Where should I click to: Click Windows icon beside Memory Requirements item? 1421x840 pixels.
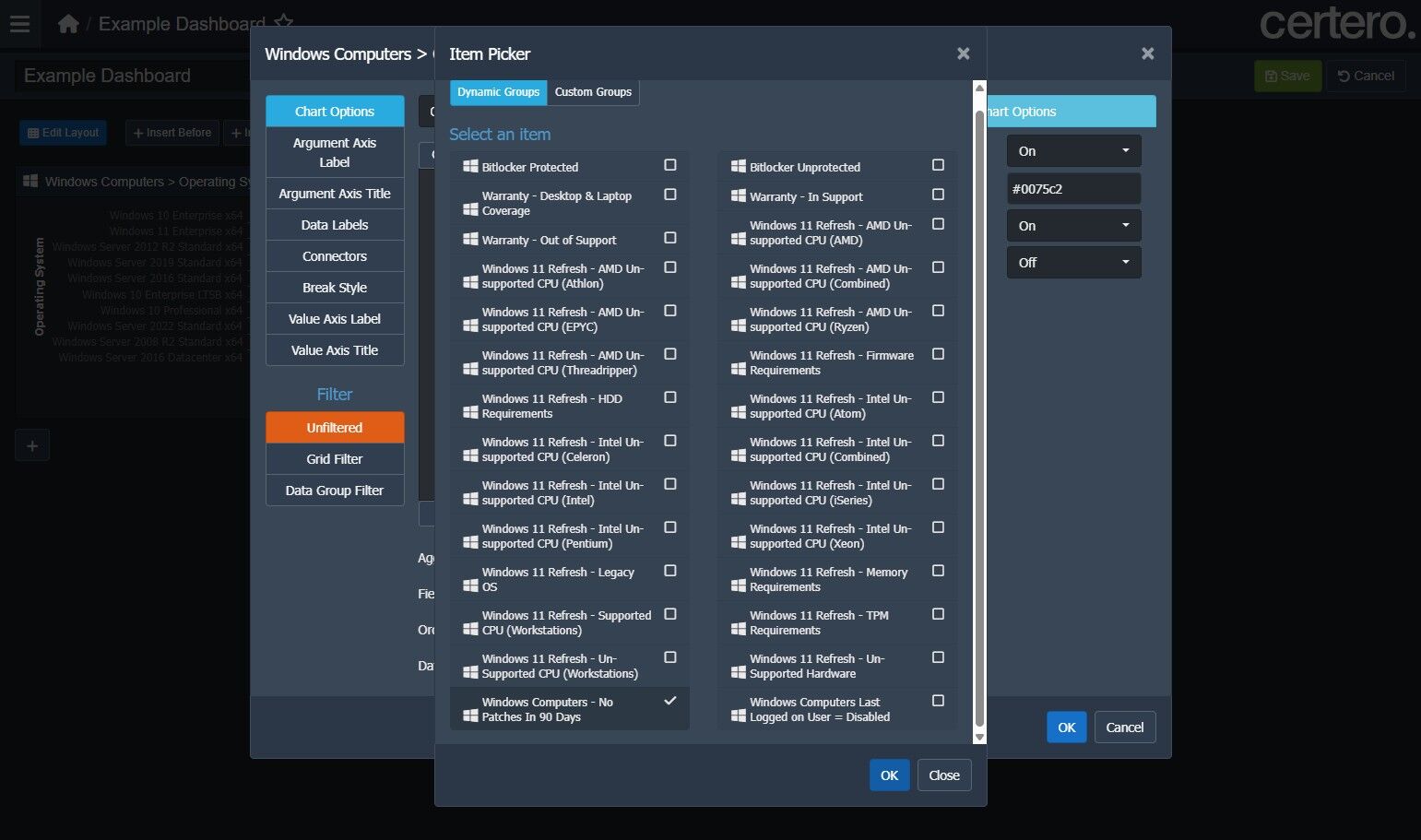point(739,586)
